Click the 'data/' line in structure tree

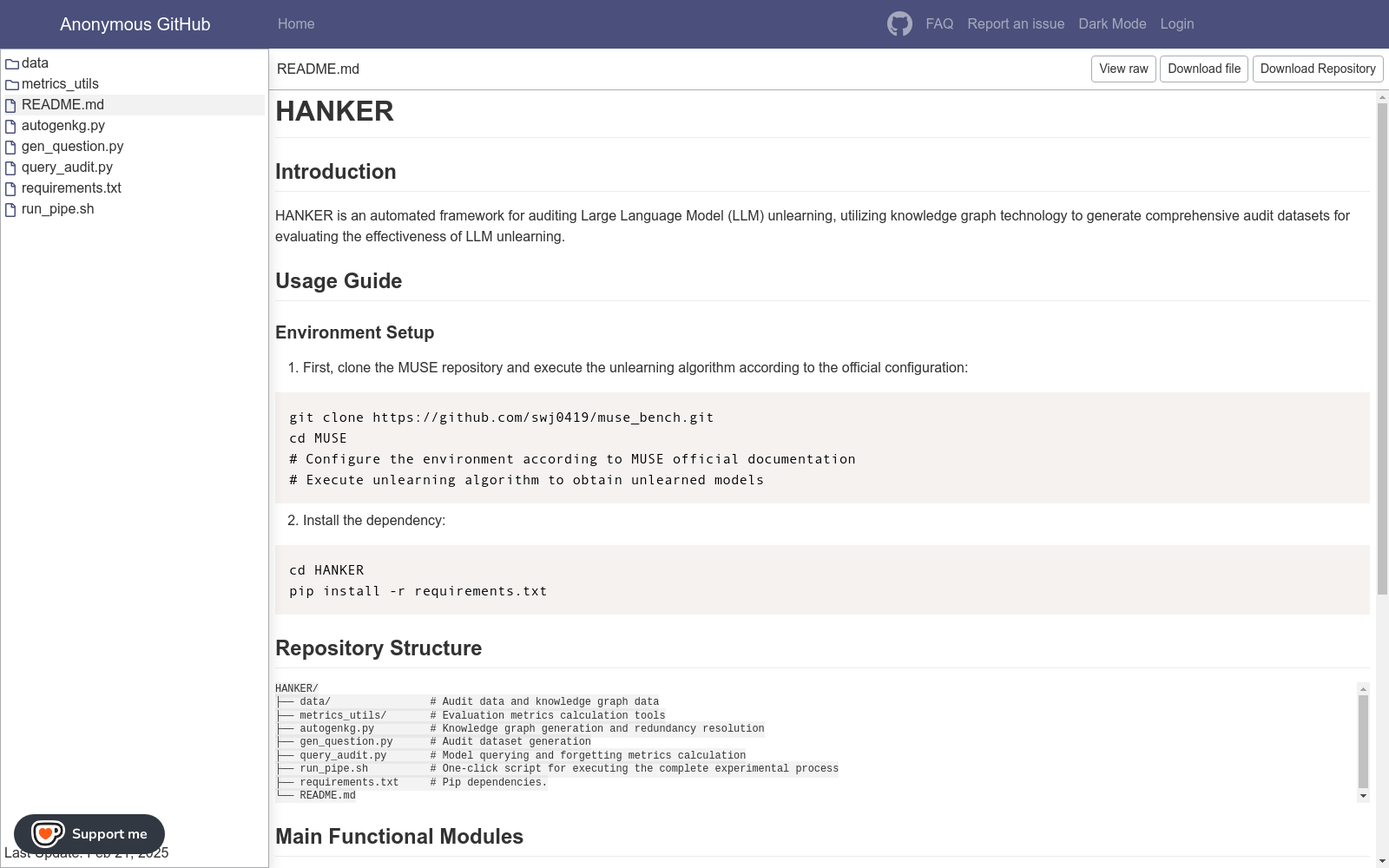(x=467, y=701)
